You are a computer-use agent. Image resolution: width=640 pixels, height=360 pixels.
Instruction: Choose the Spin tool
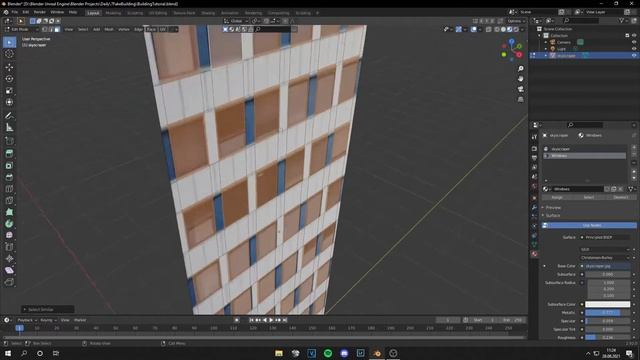point(9,224)
